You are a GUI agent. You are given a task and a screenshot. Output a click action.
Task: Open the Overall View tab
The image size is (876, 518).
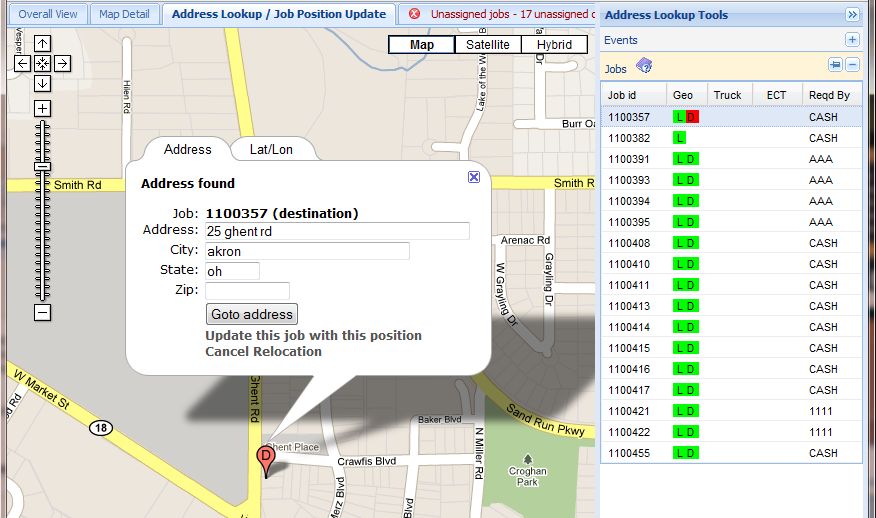[48, 14]
